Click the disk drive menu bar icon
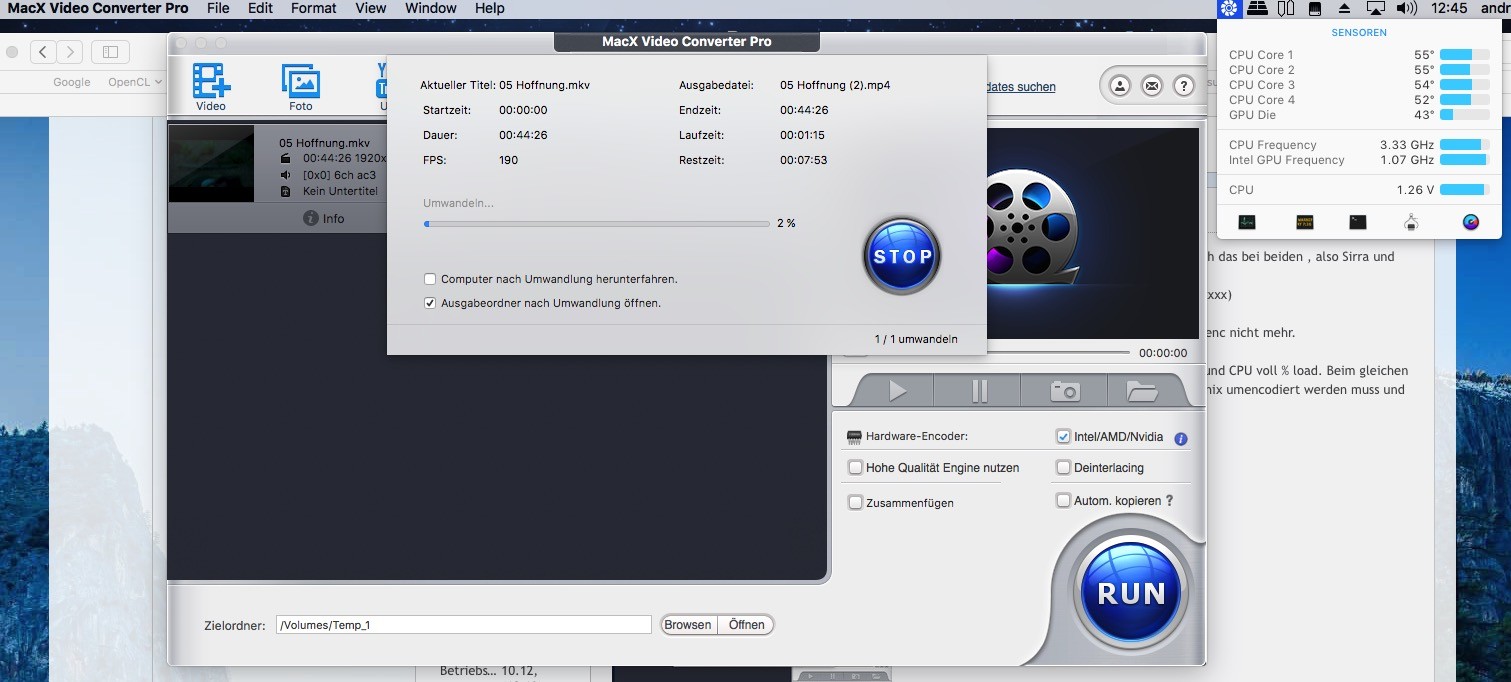Screen dimensions: 1511x682 coord(1316,8)
